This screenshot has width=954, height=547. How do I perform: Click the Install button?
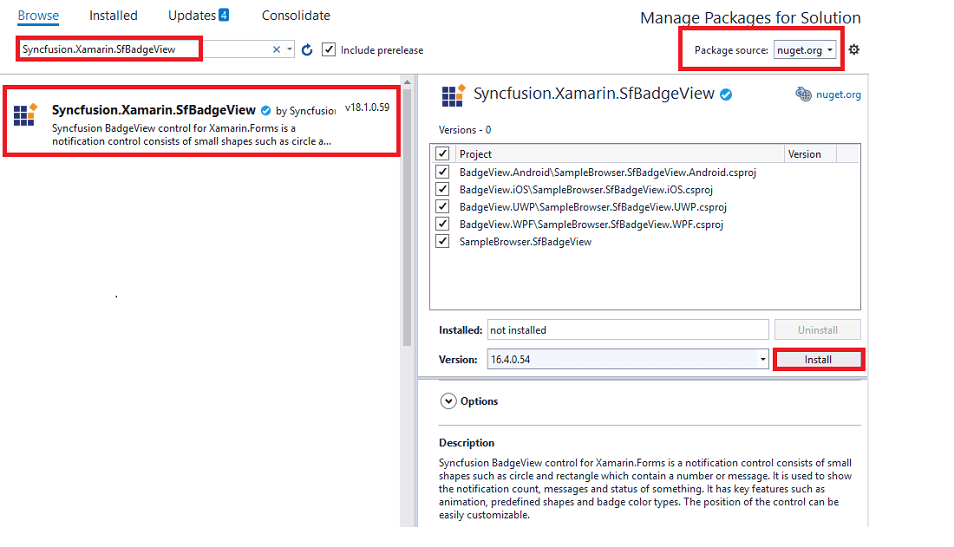[818, 359]
